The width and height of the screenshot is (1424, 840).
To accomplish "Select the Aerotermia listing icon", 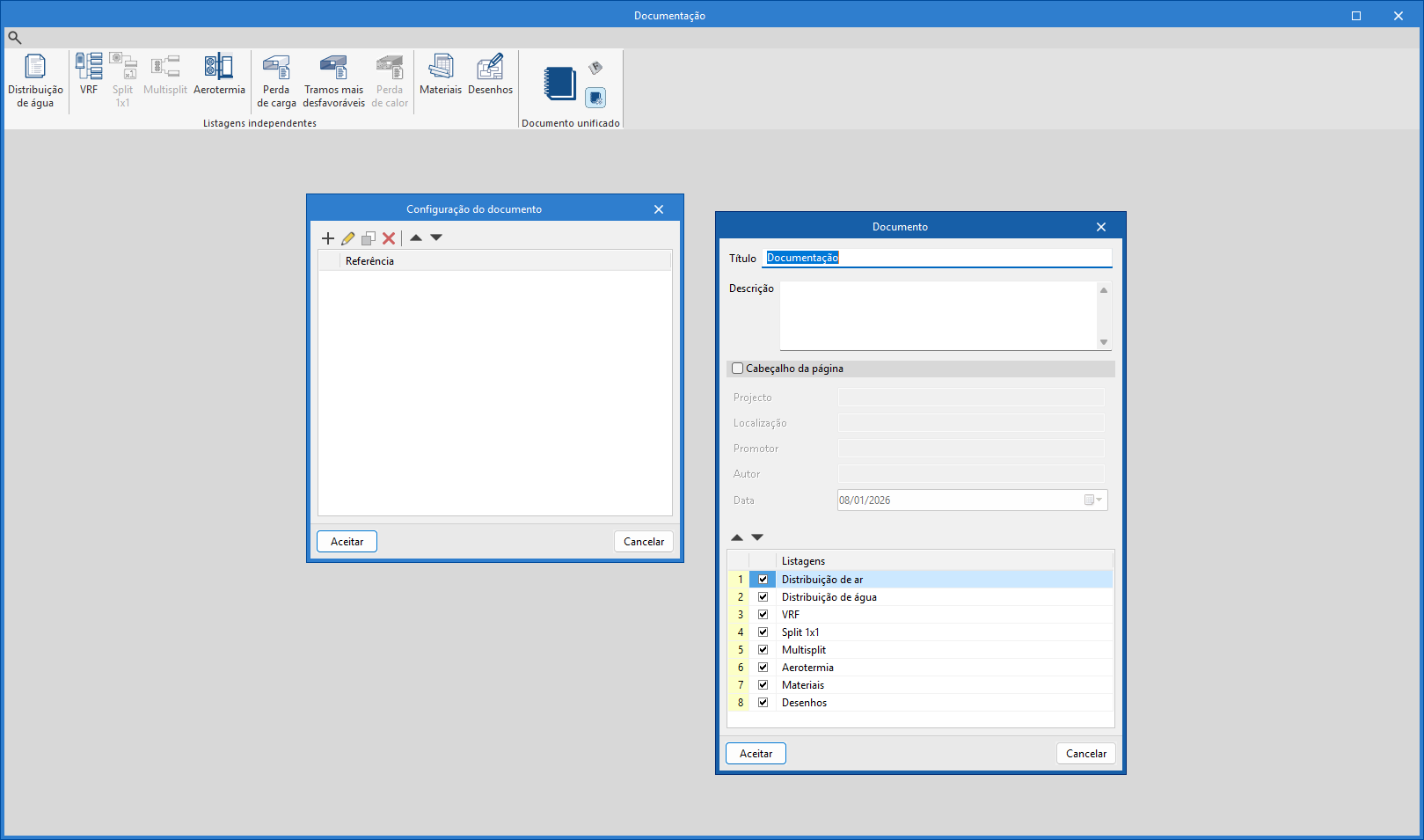I will (x=219, y=74).
